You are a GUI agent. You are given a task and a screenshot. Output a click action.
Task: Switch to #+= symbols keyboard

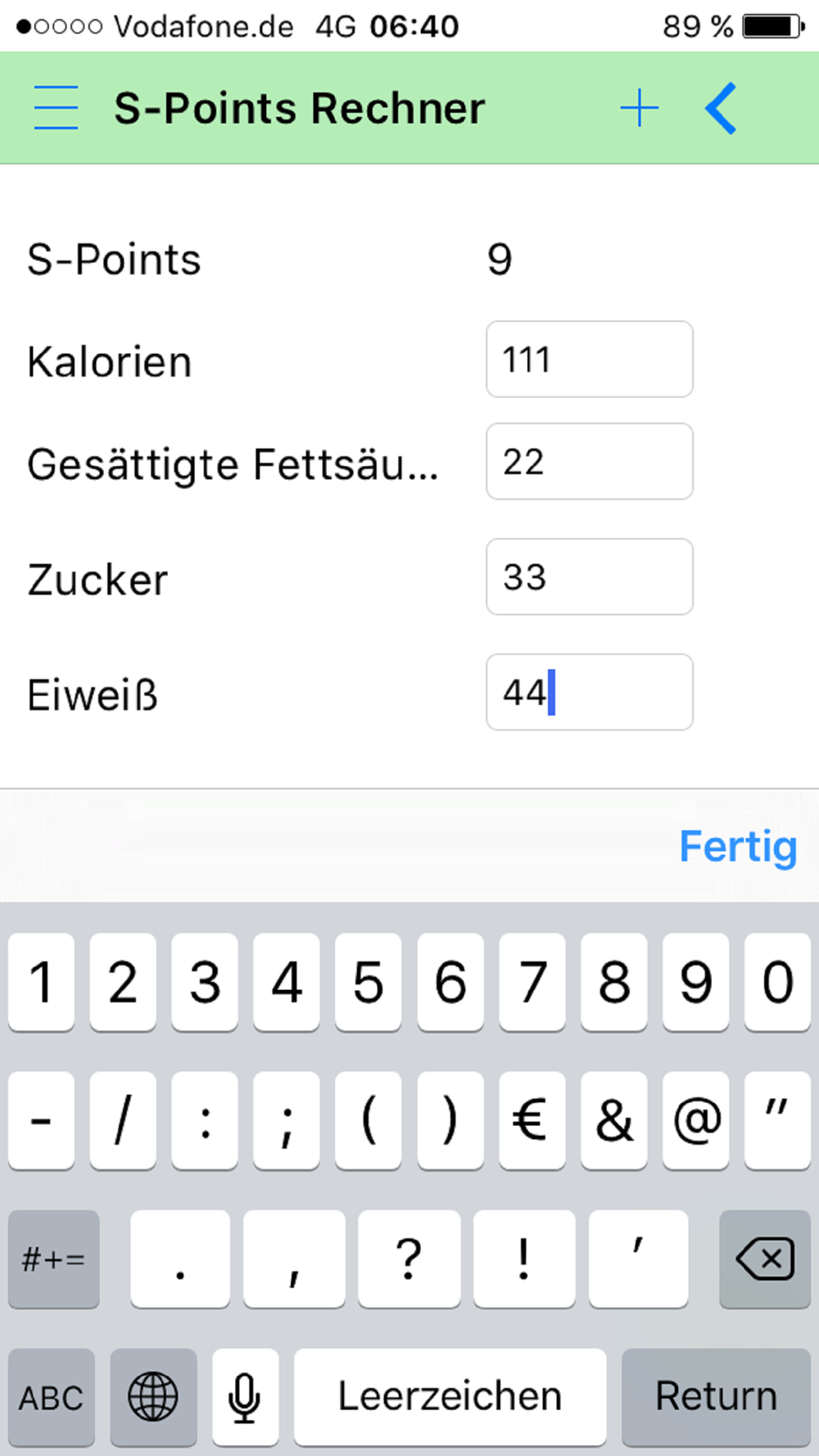pos(53,1259)
